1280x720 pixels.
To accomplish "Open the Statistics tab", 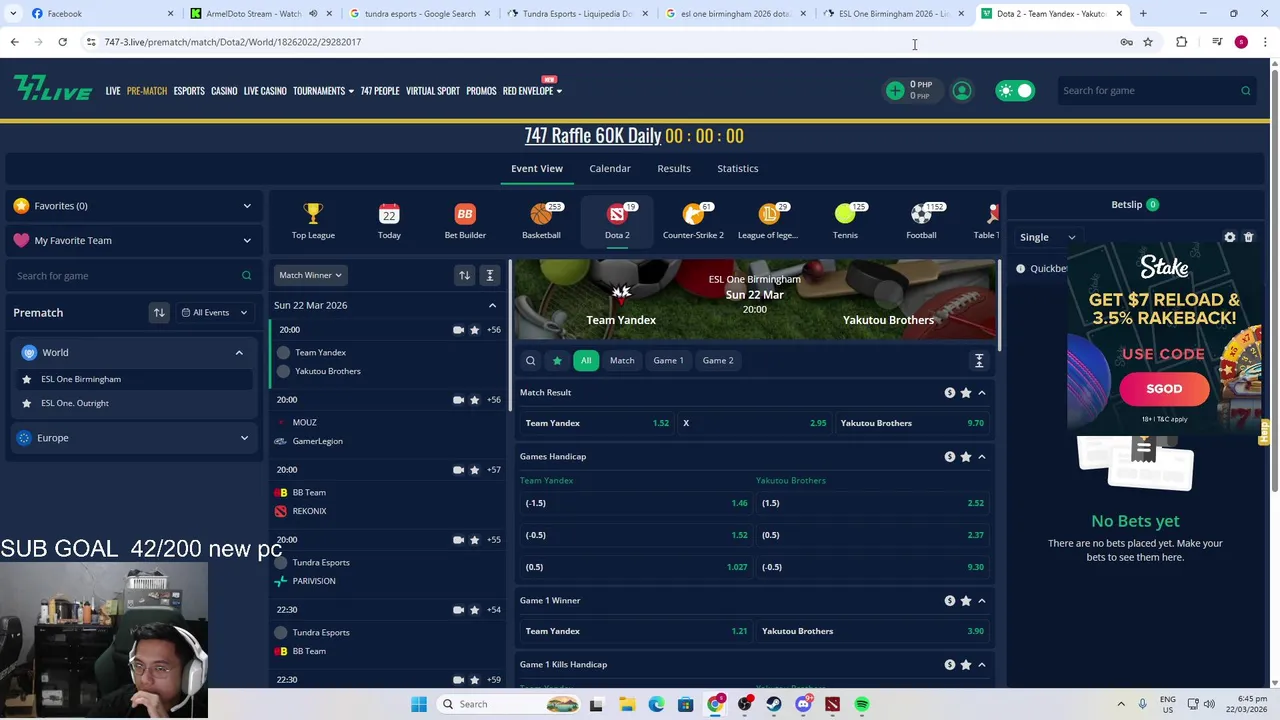I will click(x=738, y=168).
